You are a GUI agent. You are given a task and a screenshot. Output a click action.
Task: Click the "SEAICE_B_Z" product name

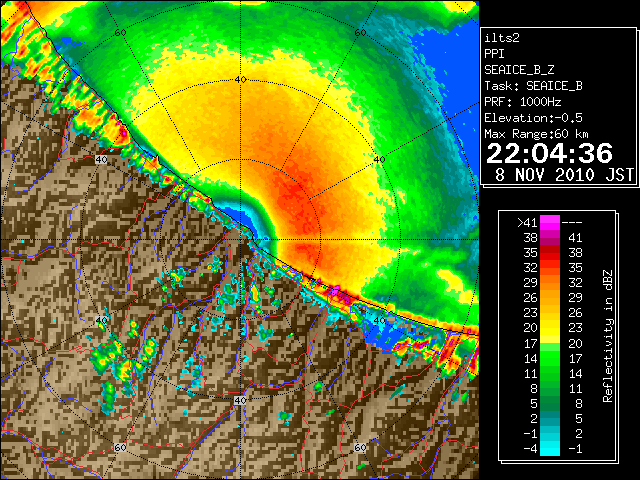point(519,70)
